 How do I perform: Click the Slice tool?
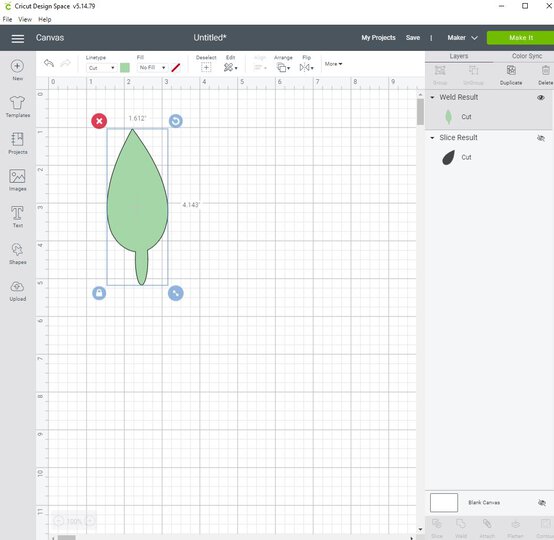tap(437, 528)
